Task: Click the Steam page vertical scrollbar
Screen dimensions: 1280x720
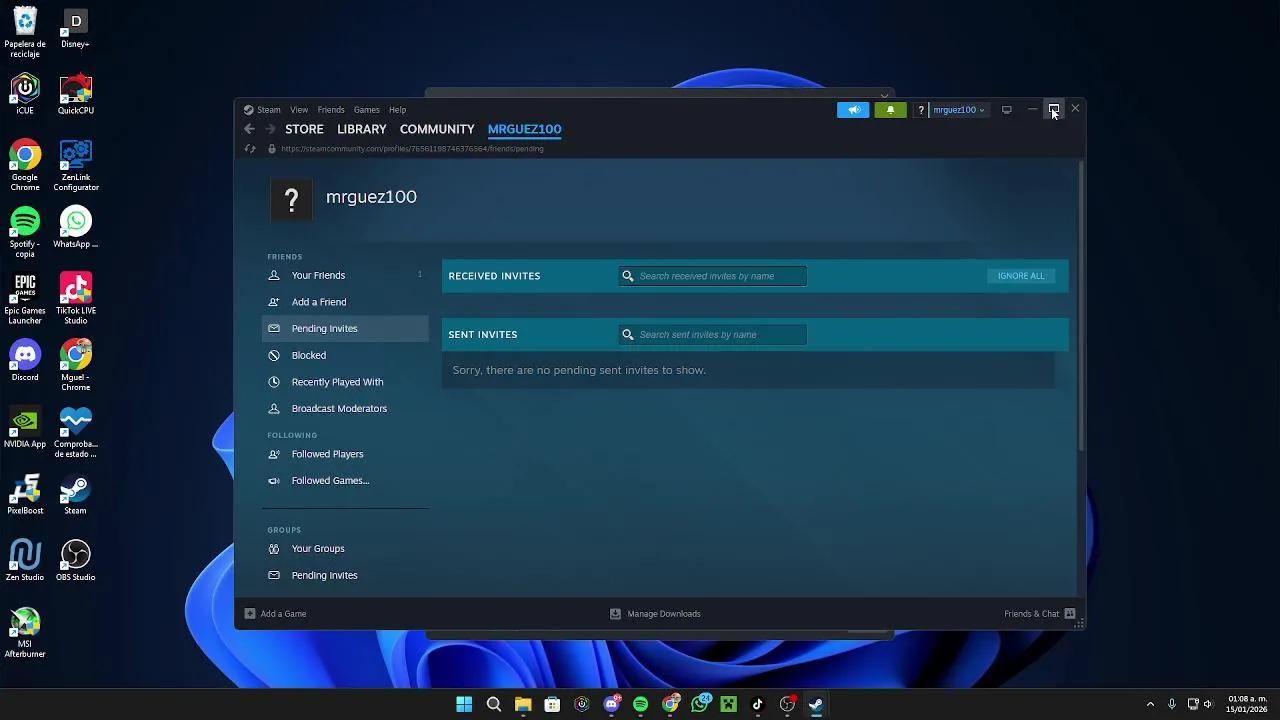Action: coord(1080,305)
